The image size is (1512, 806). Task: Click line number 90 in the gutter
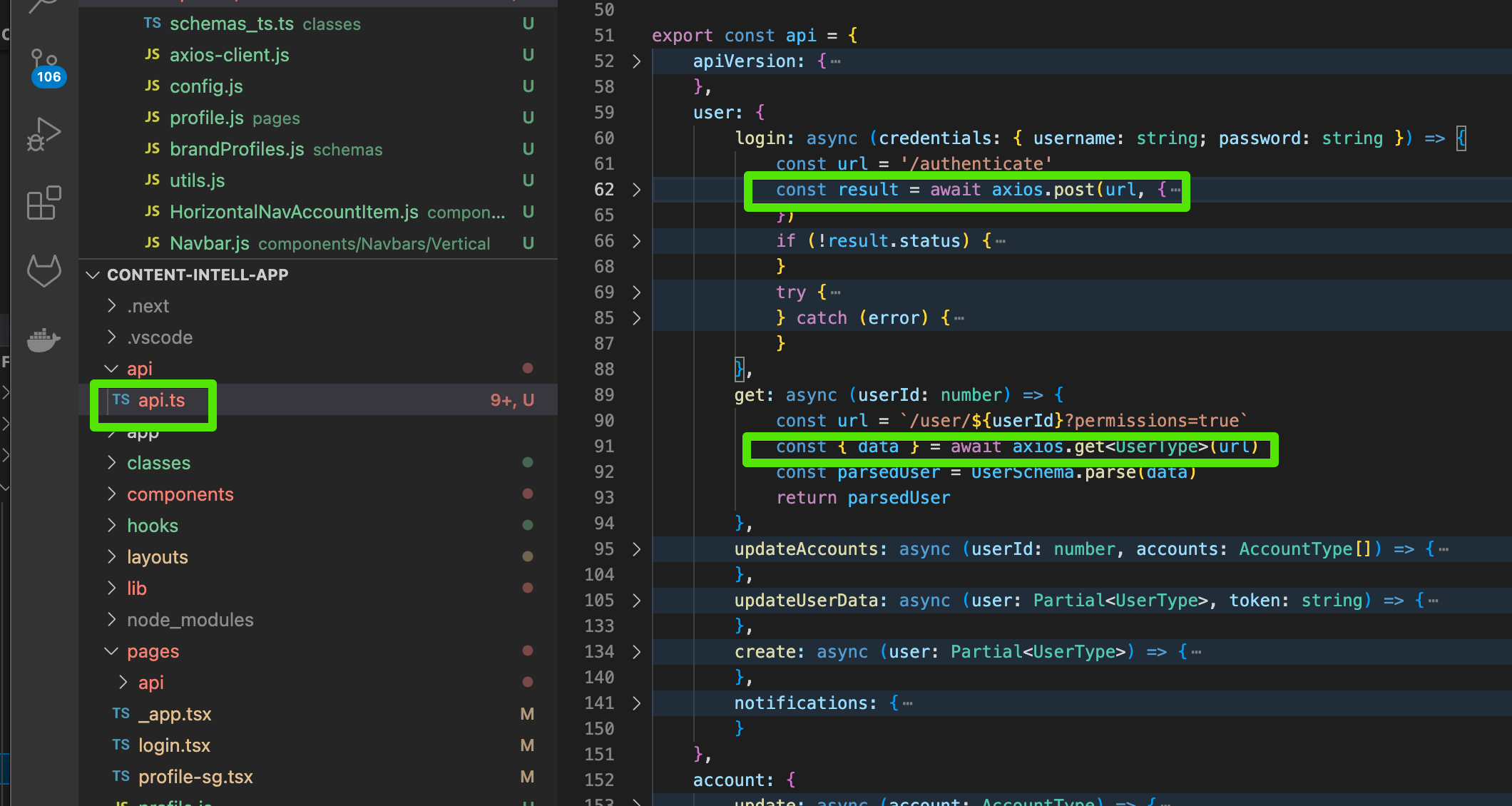pos(603,421)
